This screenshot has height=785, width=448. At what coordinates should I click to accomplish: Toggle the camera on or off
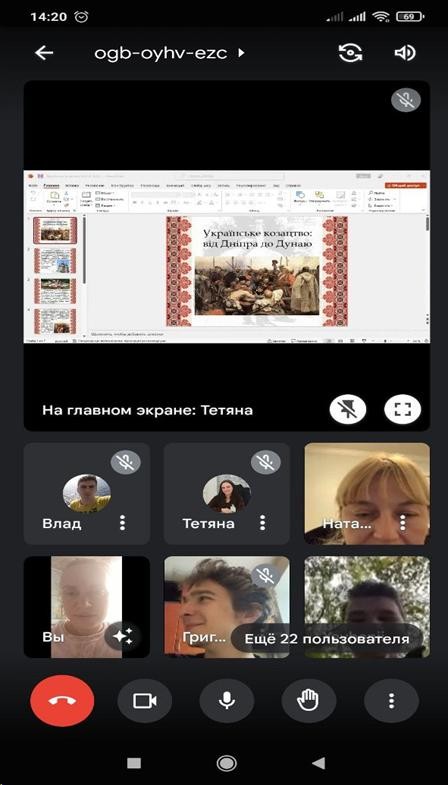(x=145, y=700)
